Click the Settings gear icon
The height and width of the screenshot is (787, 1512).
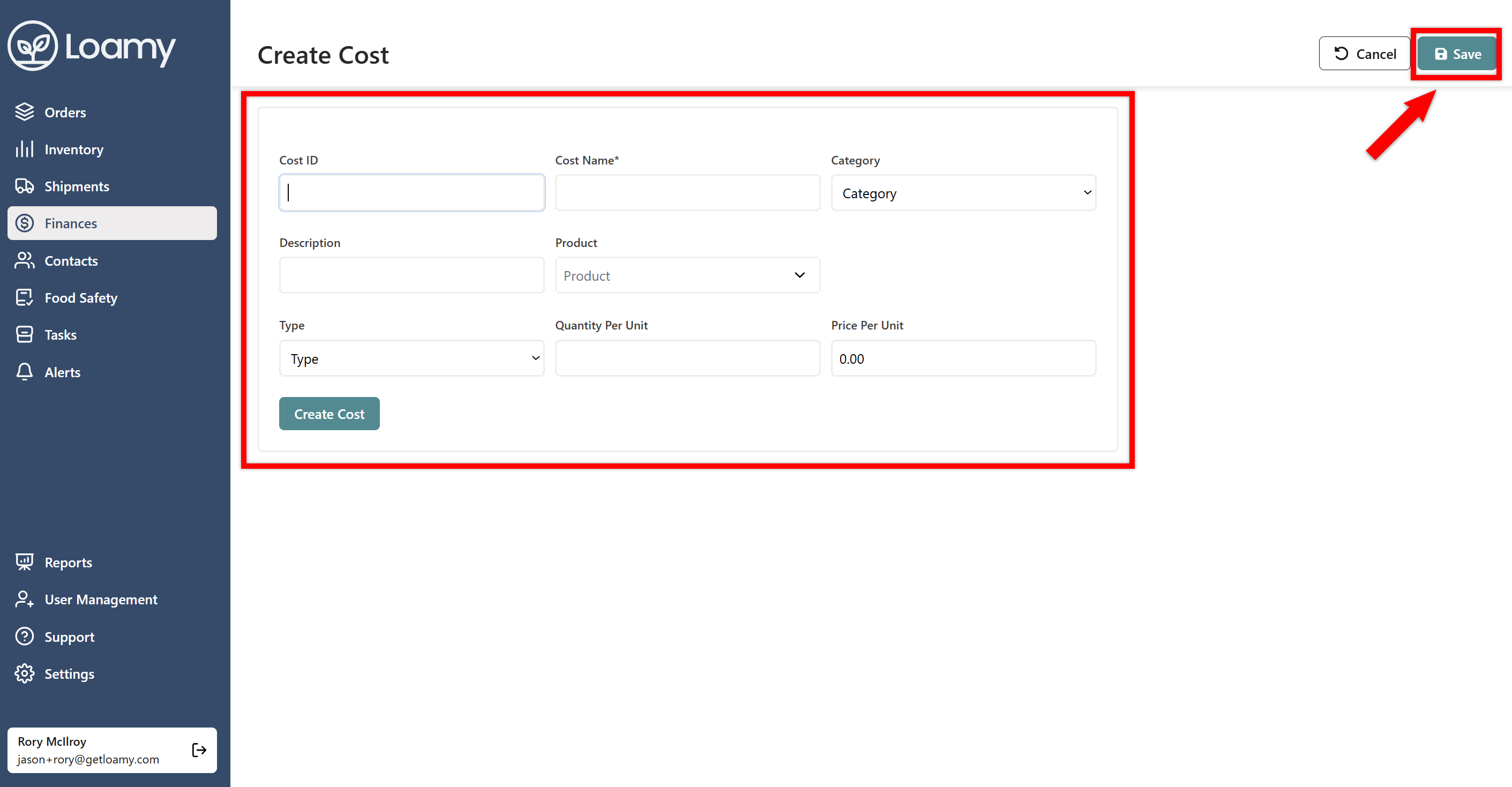click(25, 673)
